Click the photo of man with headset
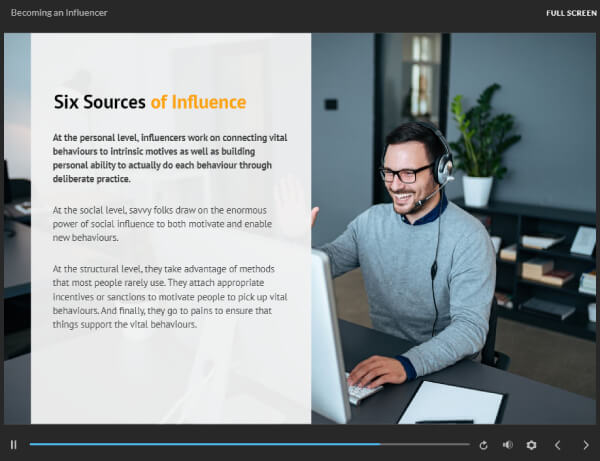Image resolution: width=600 pixels, height=461 pixels. pos(453,228)
